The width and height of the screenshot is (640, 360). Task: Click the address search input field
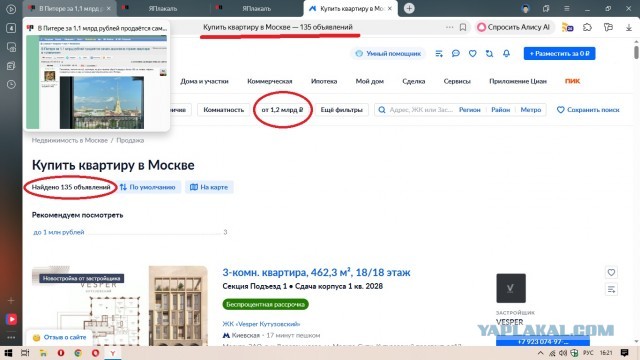coord(420,110)
